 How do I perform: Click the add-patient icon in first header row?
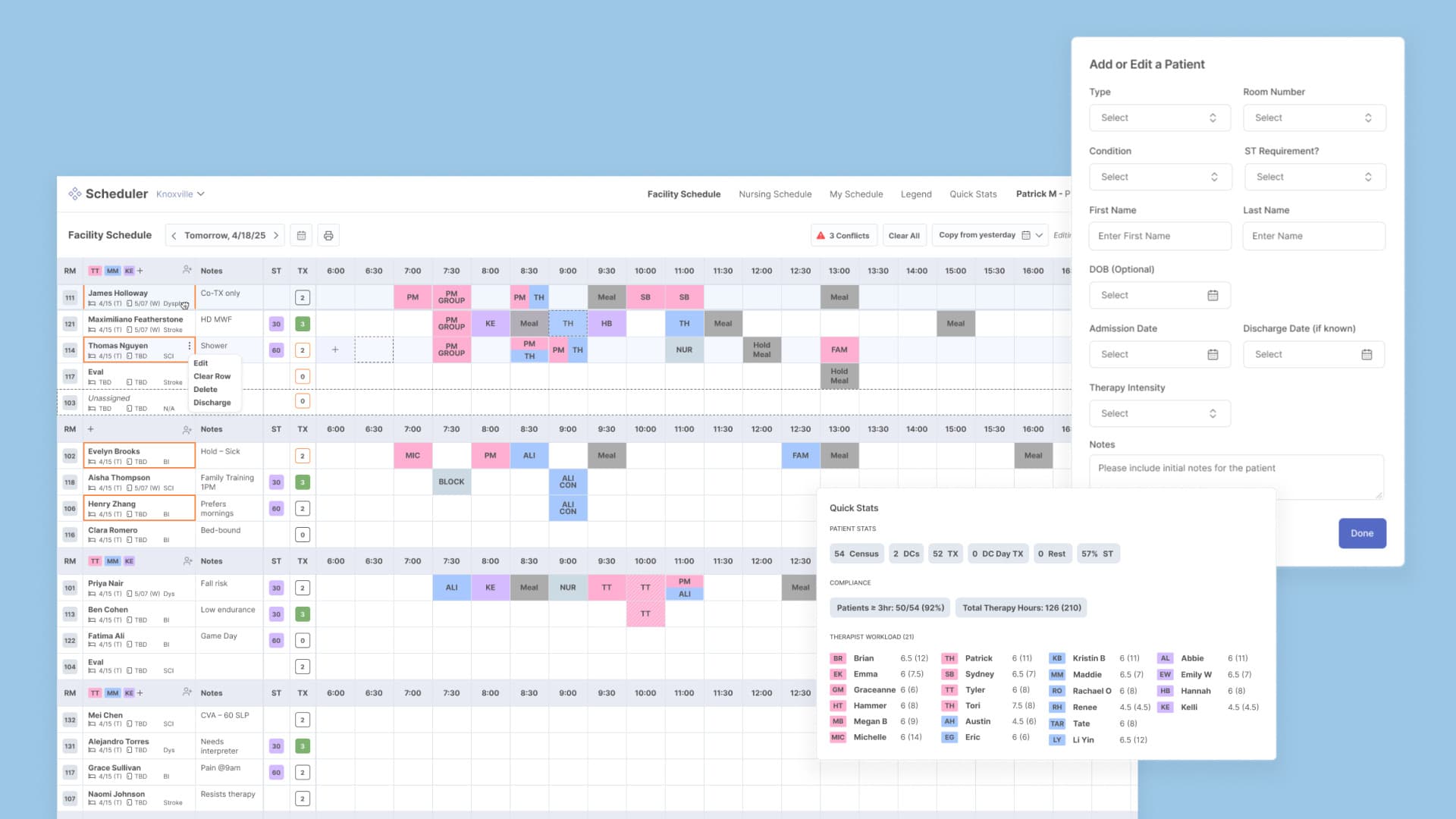click(x=187, y=271)
